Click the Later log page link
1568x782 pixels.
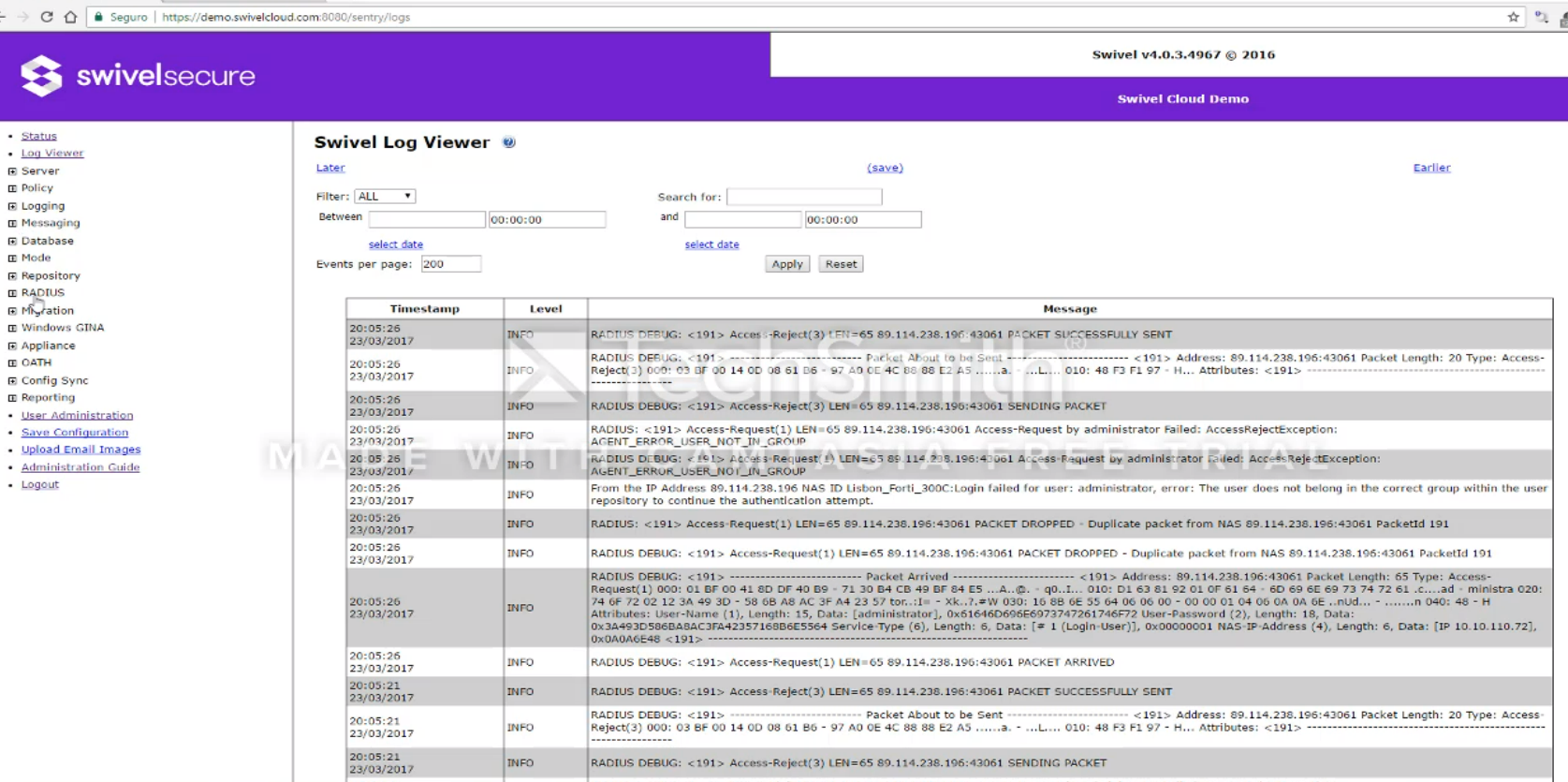330,168
